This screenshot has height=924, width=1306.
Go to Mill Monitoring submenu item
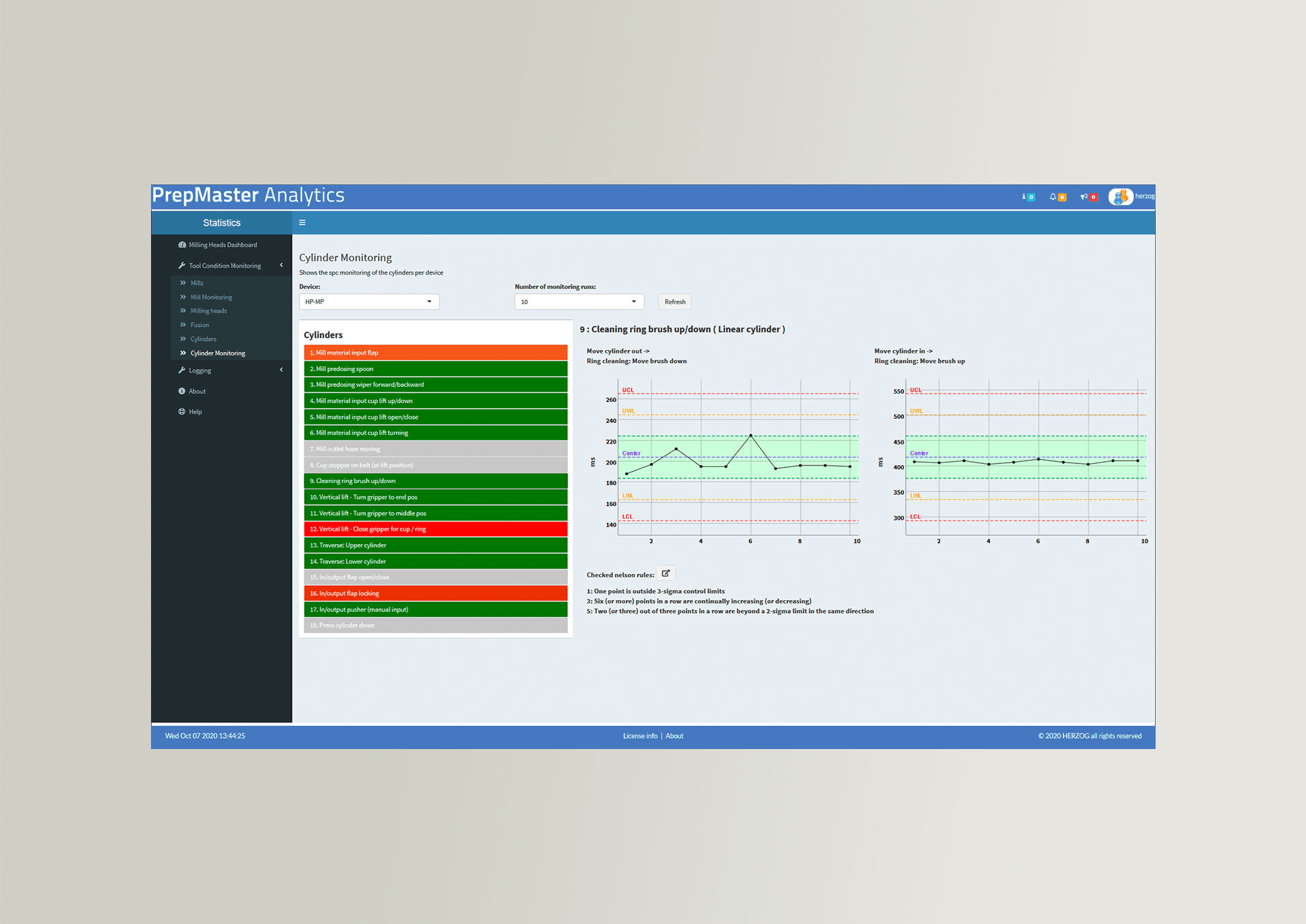click(x=211, y=297)
